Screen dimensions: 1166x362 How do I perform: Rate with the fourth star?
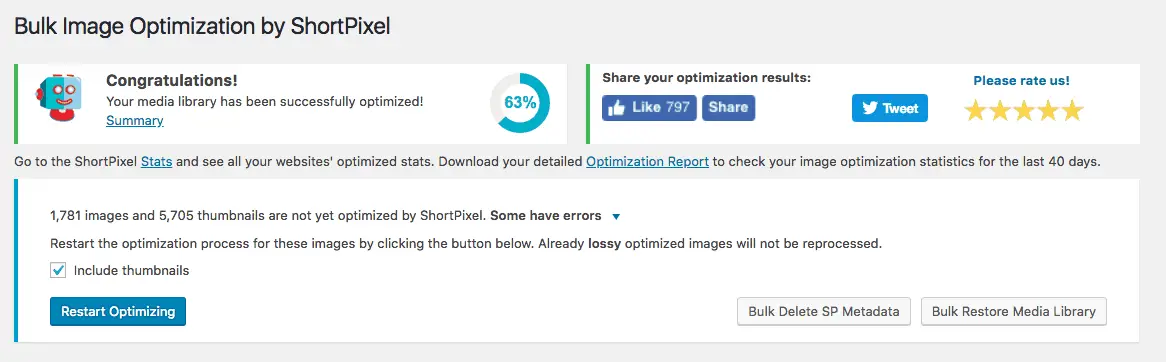pos(1048,111)
